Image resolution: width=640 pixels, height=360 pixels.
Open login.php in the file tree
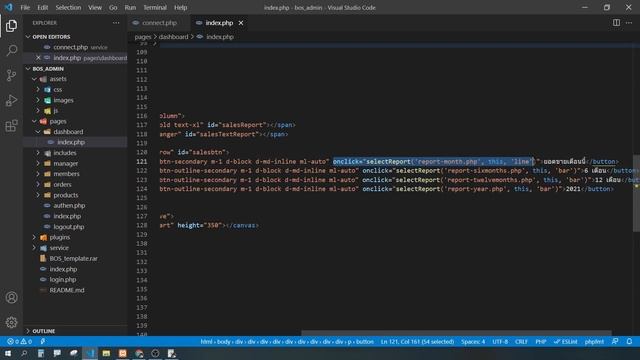click(x=62, y=280)
